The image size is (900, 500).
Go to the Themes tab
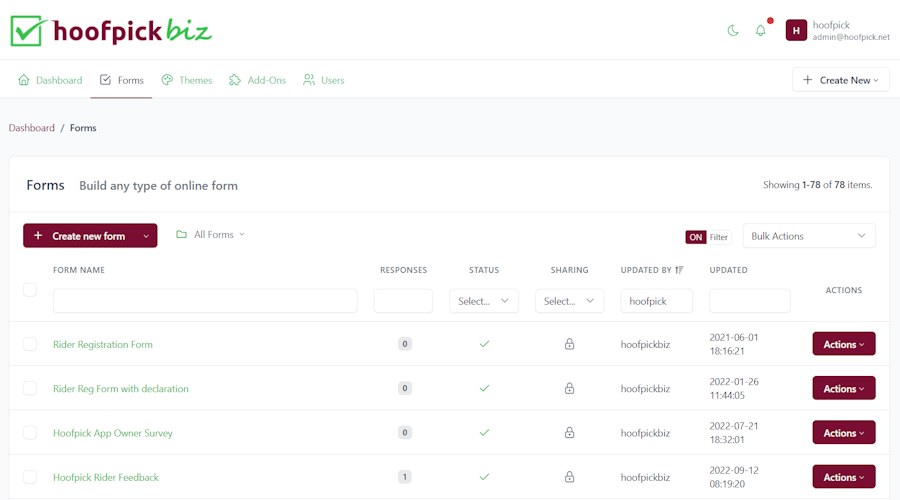pos(187,80)
